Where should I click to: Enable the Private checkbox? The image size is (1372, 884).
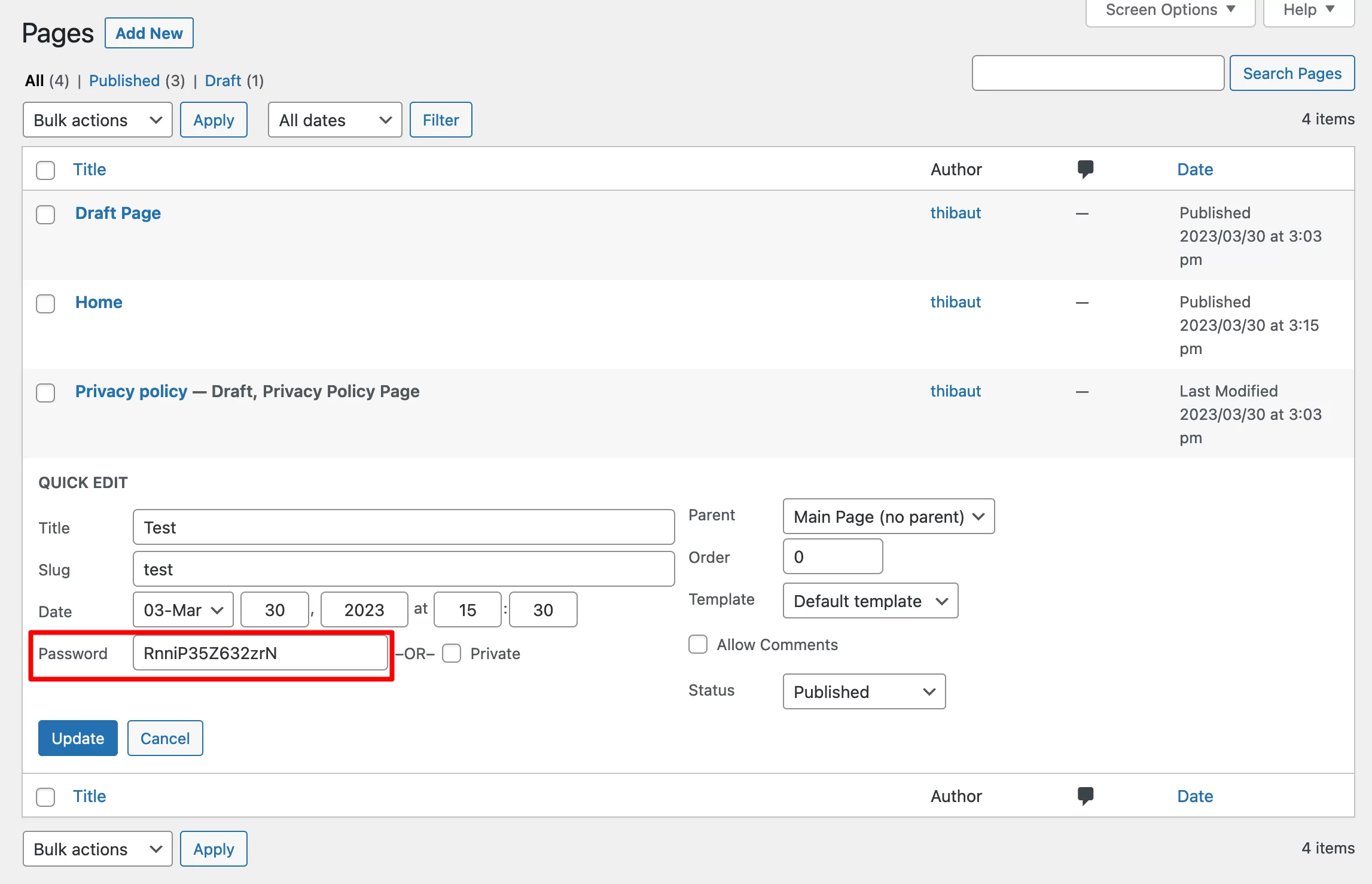point(452,653)
